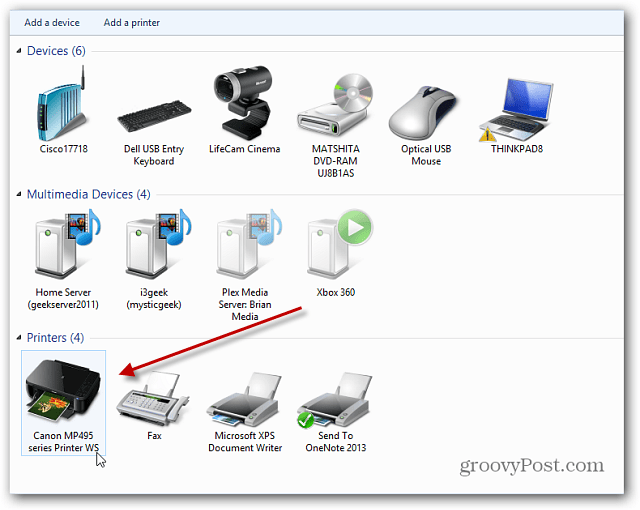Image resolution: width=640 pixels, height=510 pixels.
Task: Click the MATSHITA DVD-RAM UJ8B1AS label
Action: [x=336, y=161]
